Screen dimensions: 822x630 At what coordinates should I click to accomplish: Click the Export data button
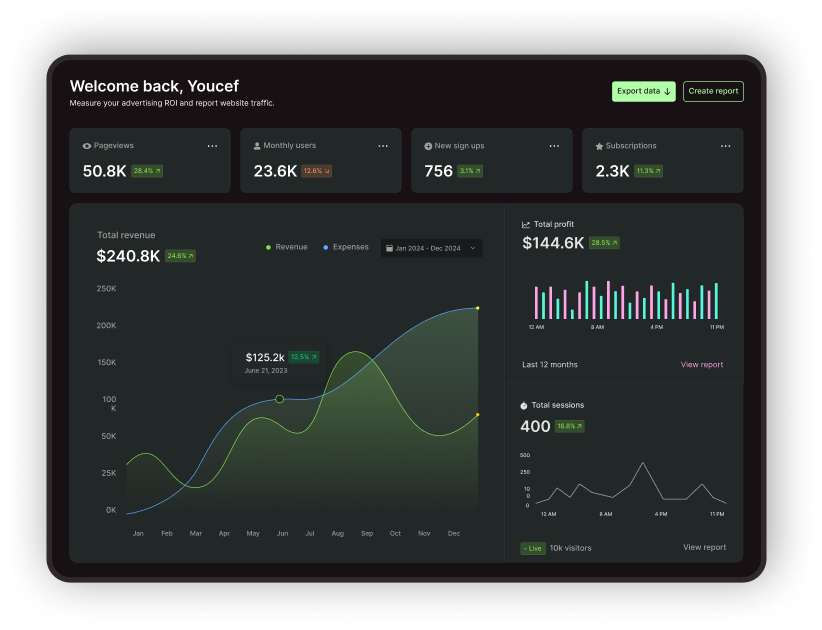[x=643, y=91]
